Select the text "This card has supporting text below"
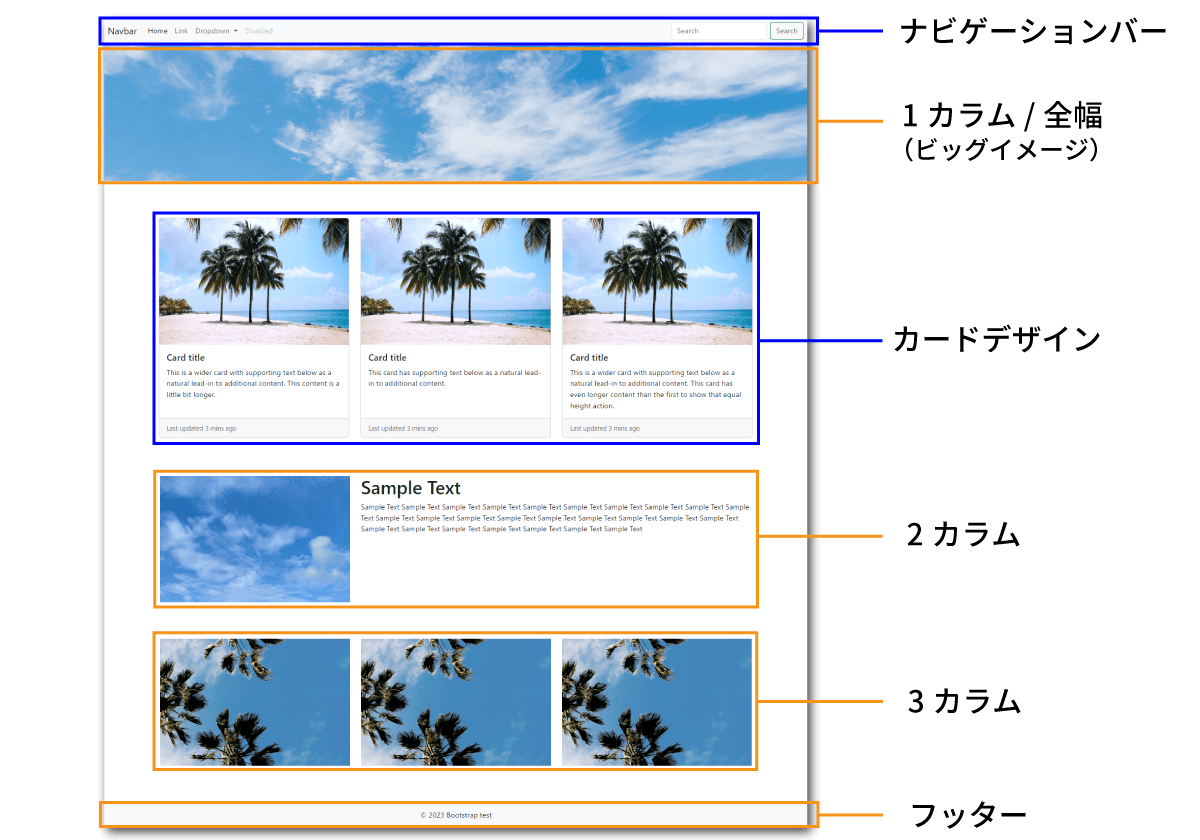 (x=455, y=377)
